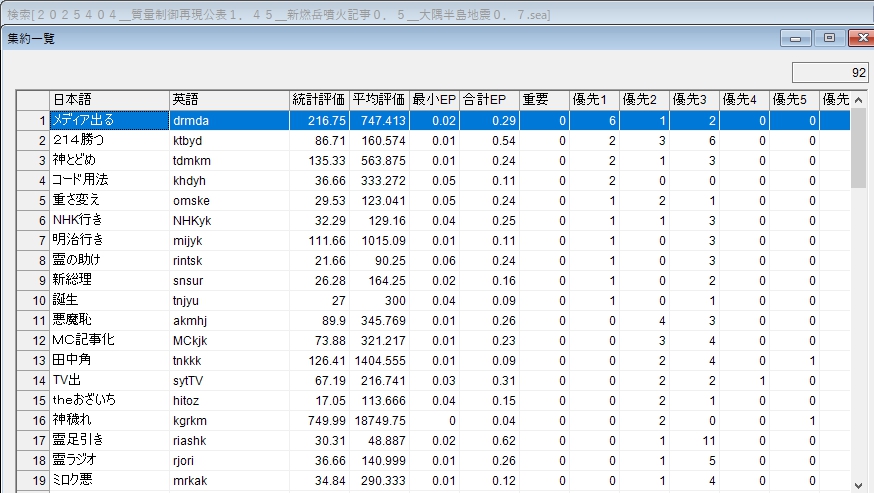Select the コード用法 cell

coord(109,181)
